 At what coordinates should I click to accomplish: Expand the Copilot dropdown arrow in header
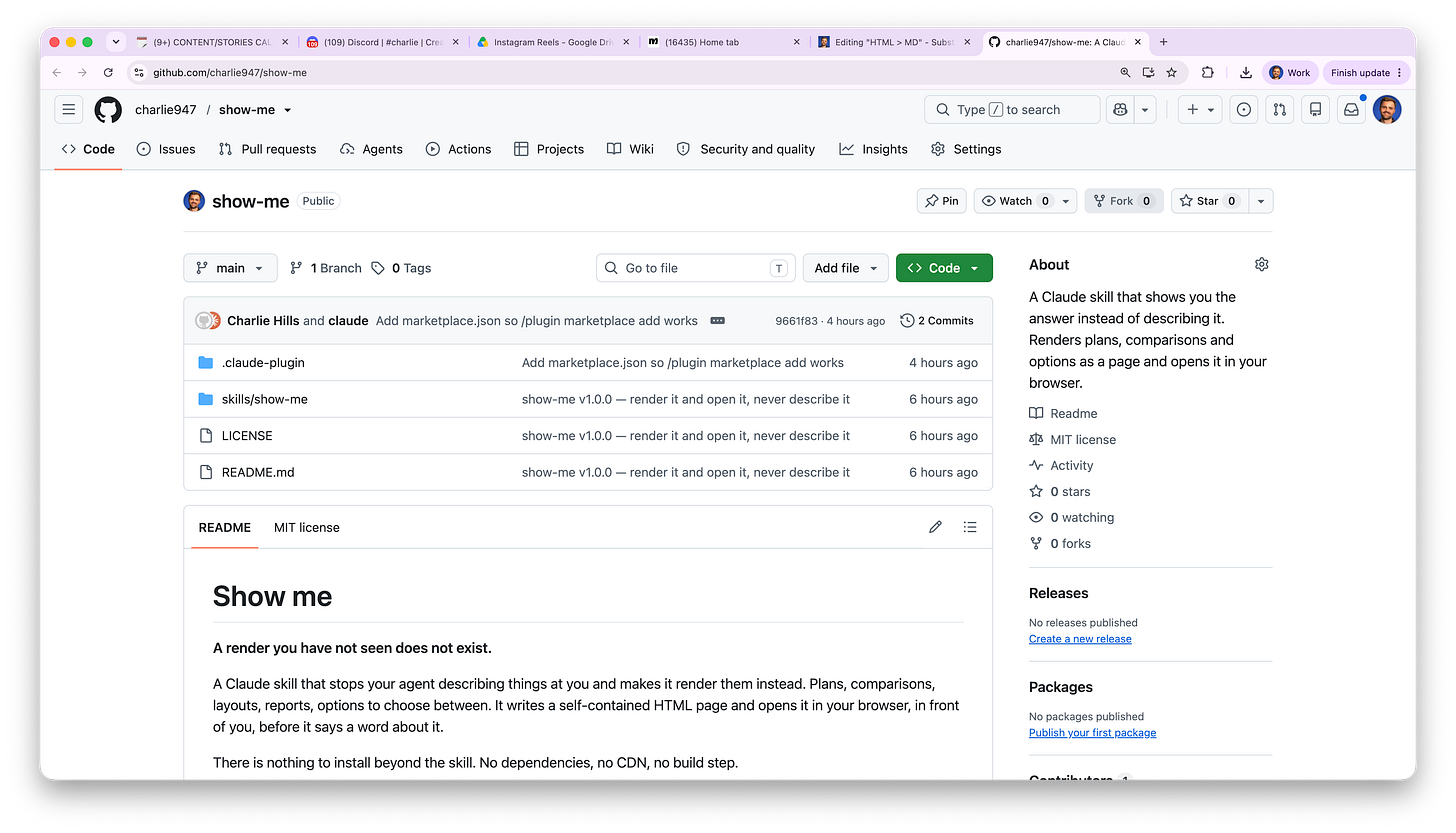(1145, 110)
